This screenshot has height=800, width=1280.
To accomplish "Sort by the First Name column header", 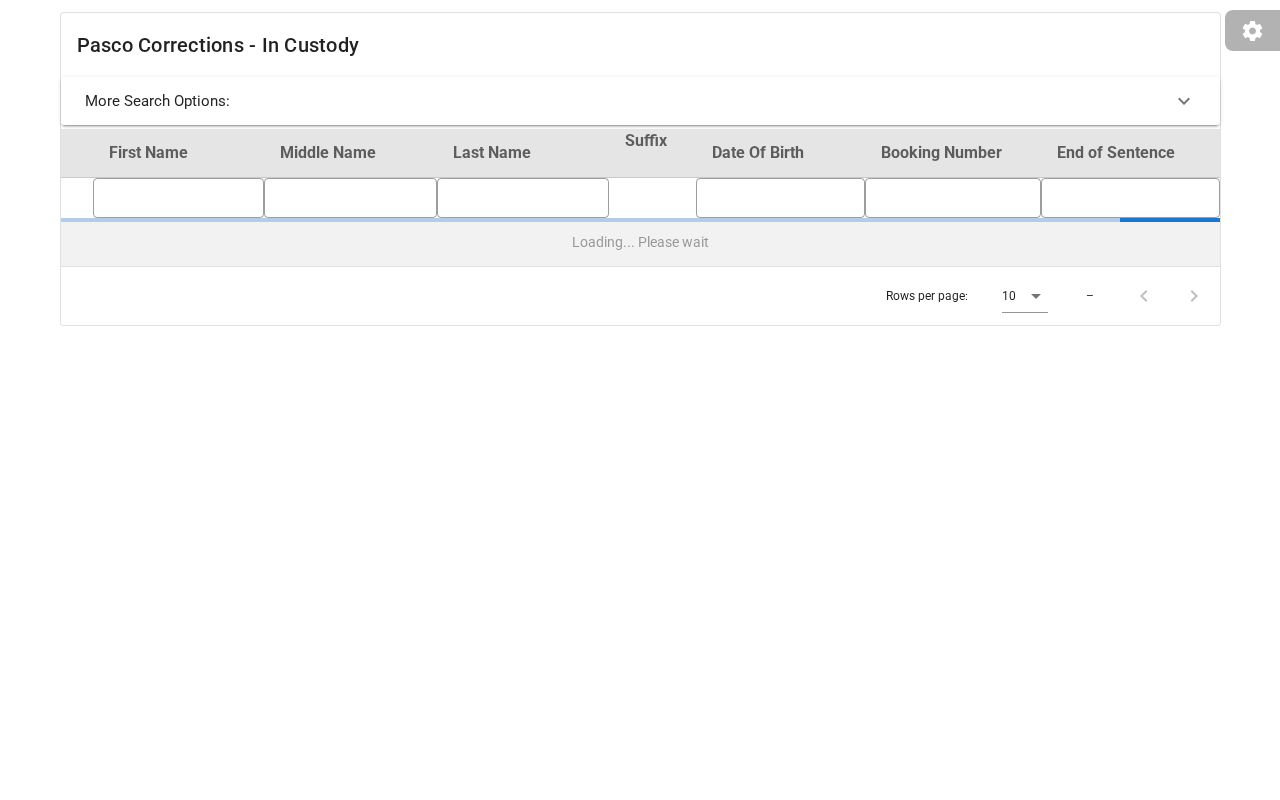I will [148, 152].
